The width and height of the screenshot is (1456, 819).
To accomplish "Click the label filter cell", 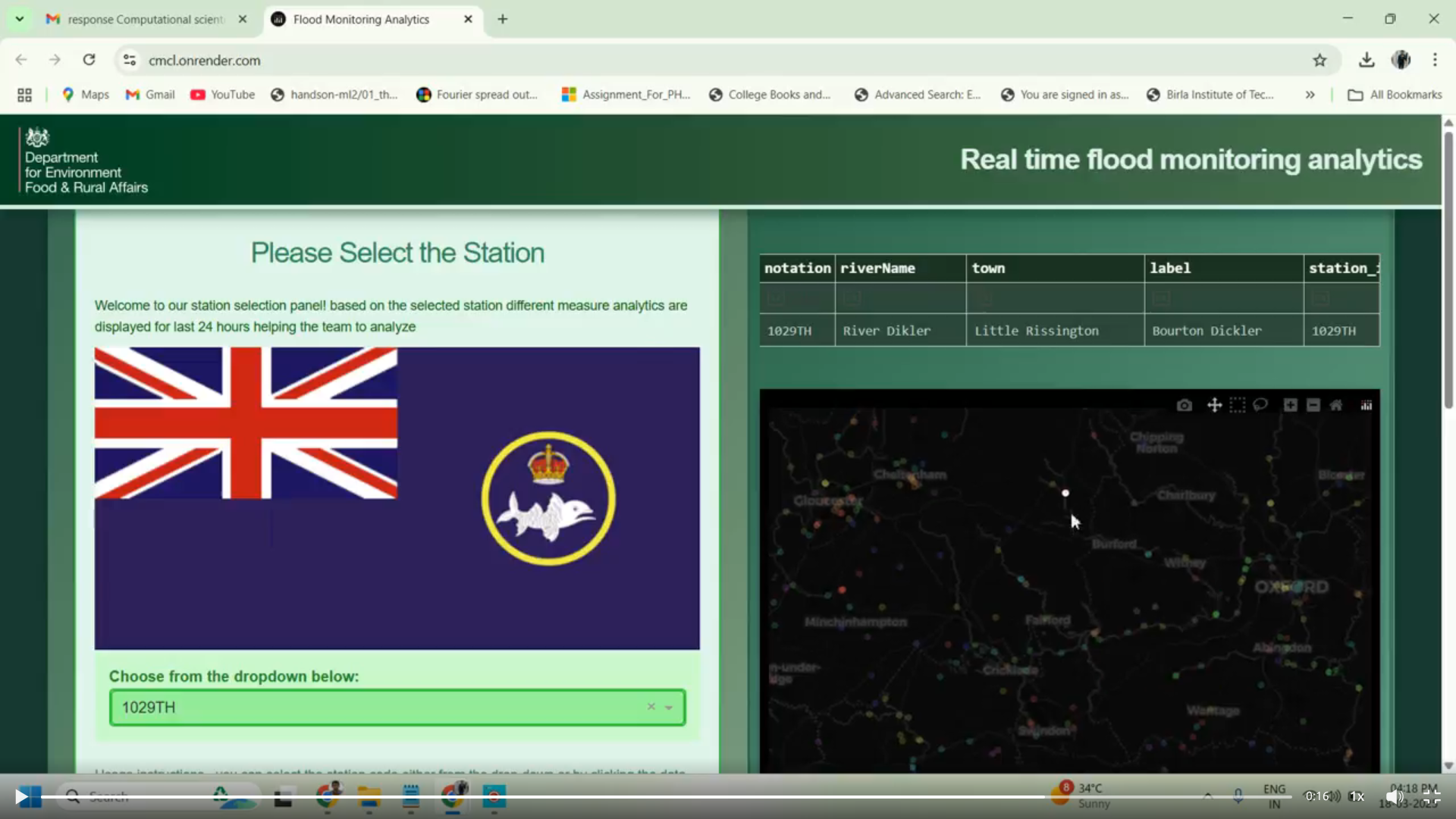I will tap(1224, 299).
